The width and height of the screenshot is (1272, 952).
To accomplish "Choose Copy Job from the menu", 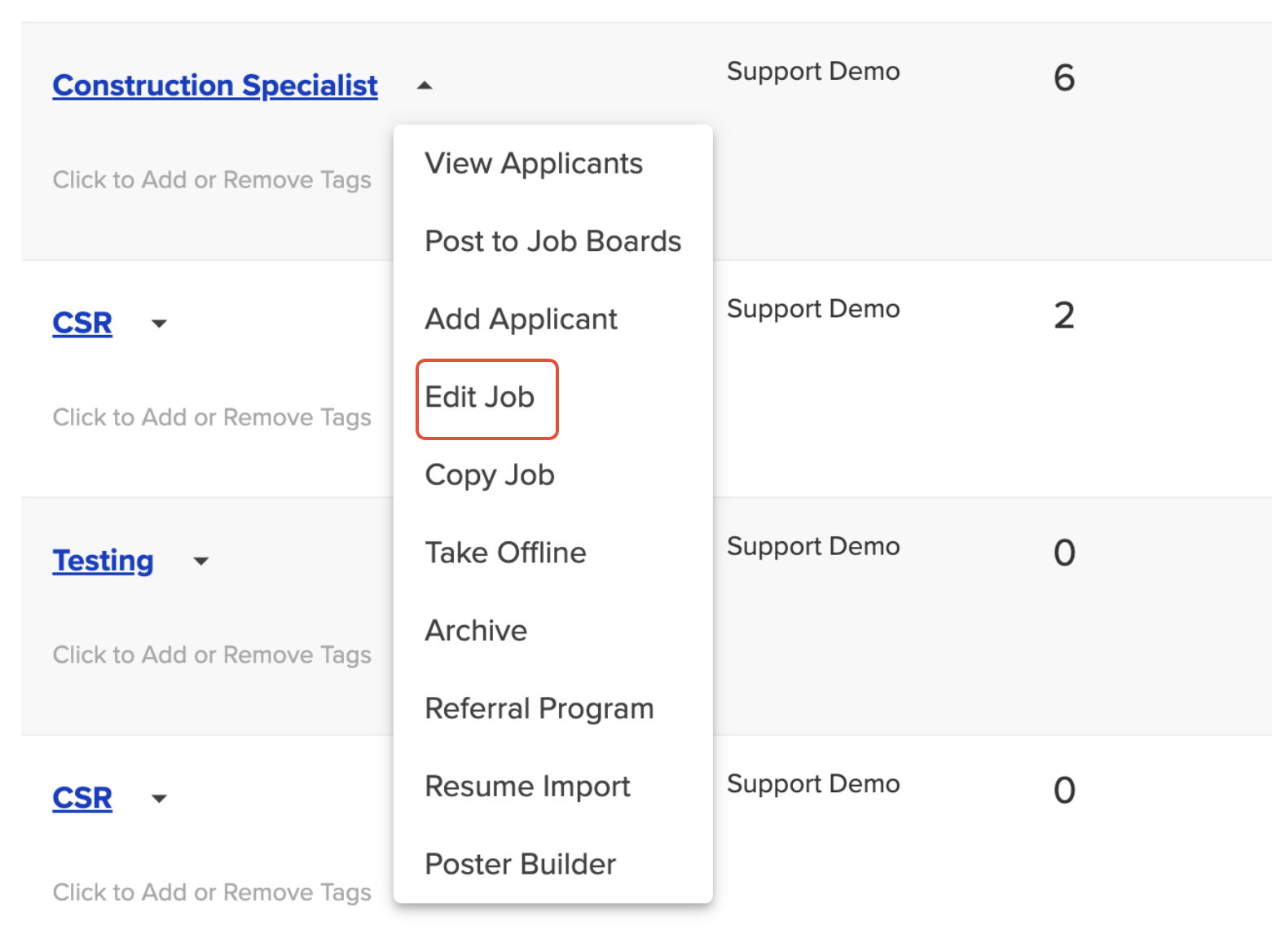I will (490, 475).
